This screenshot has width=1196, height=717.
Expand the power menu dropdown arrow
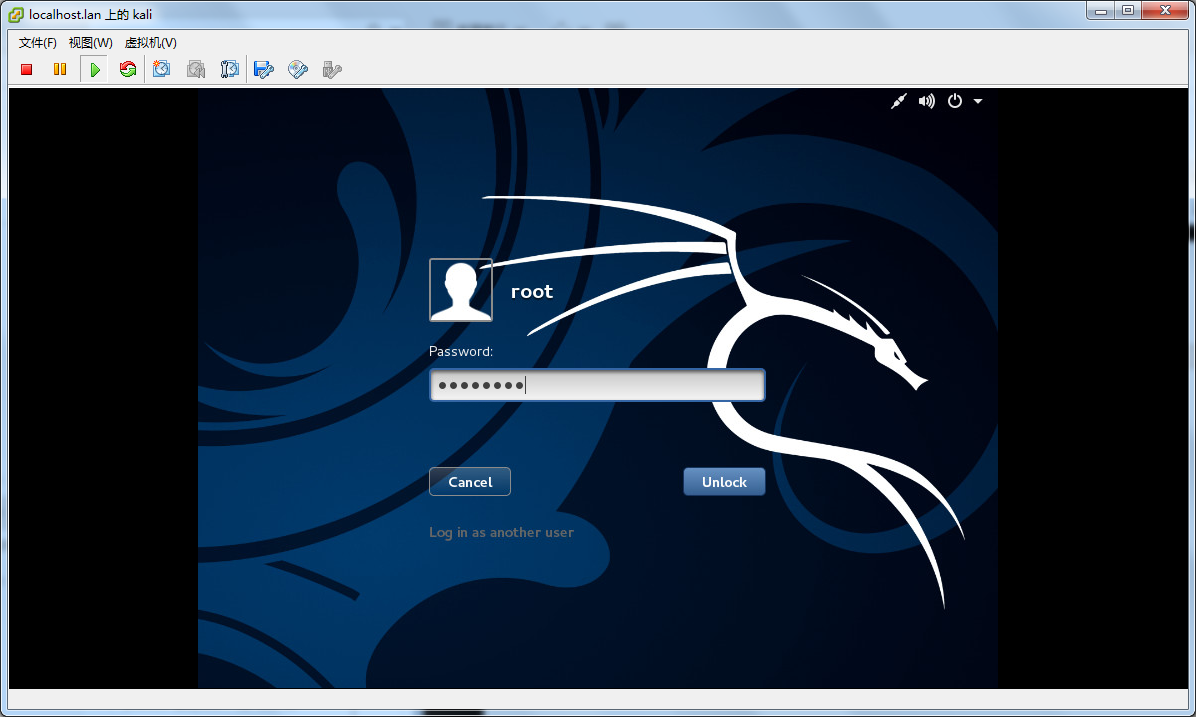(x=978, y=101)
